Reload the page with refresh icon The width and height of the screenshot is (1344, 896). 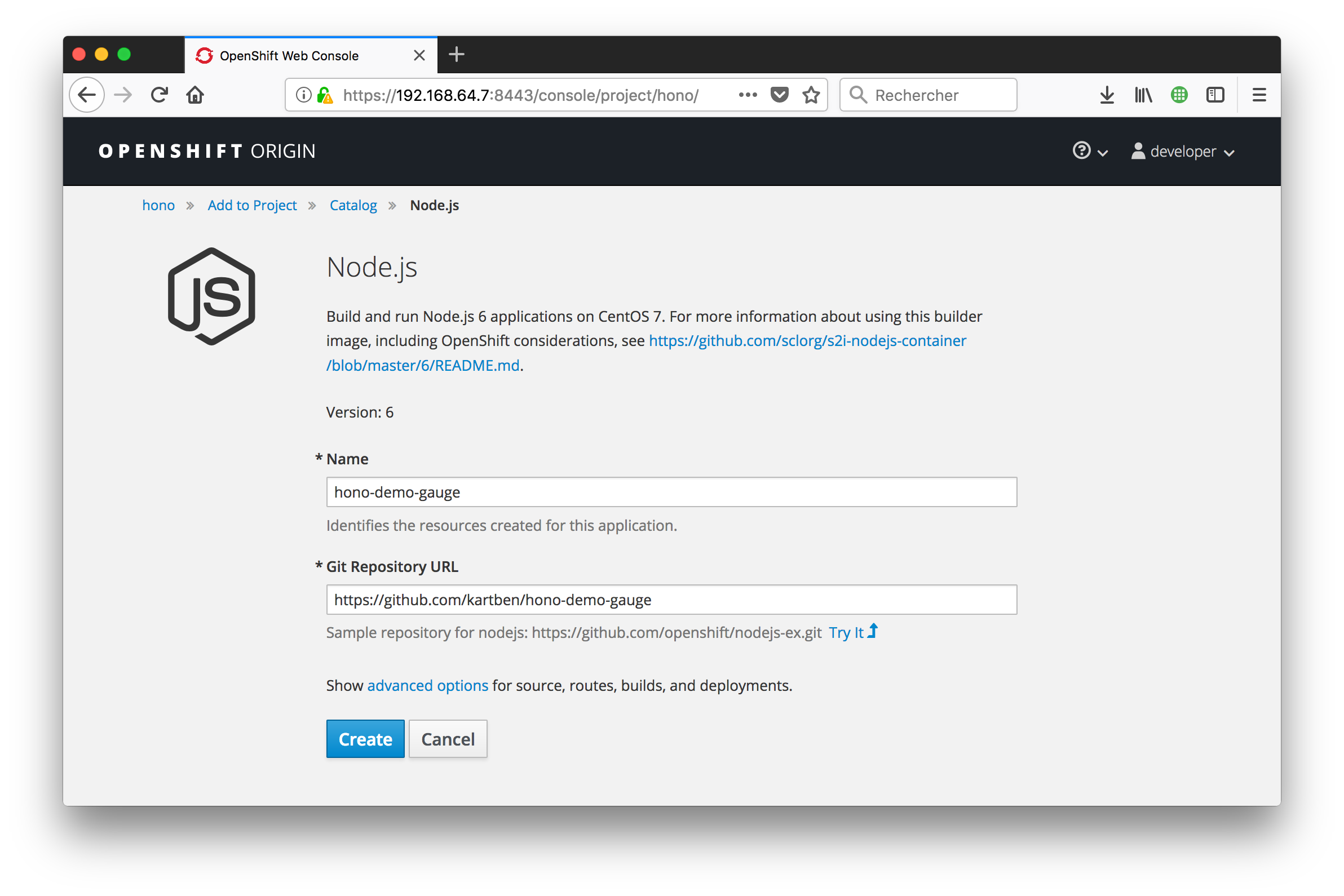(x=160, y=95)
